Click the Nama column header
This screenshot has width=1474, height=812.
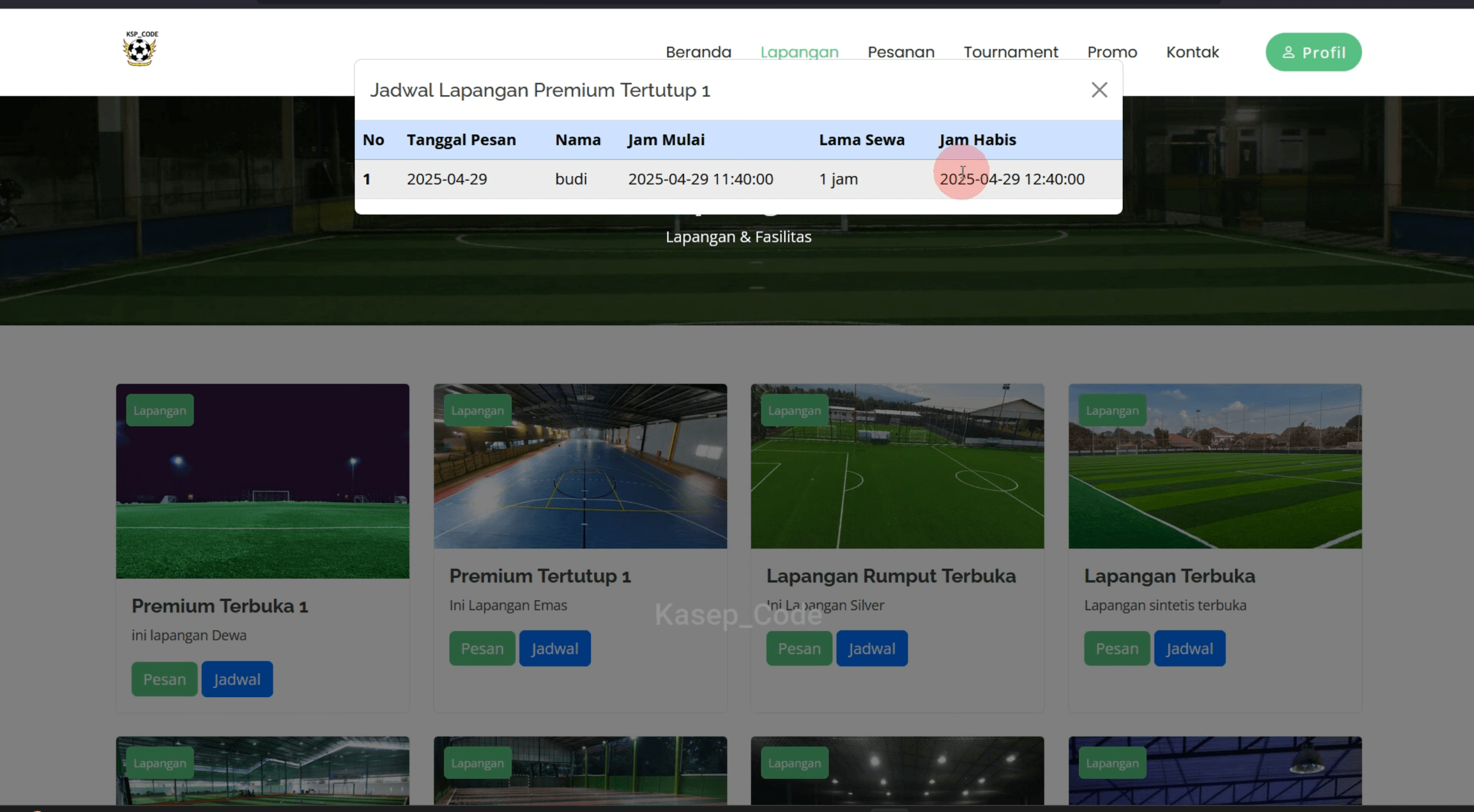[578, 140]
